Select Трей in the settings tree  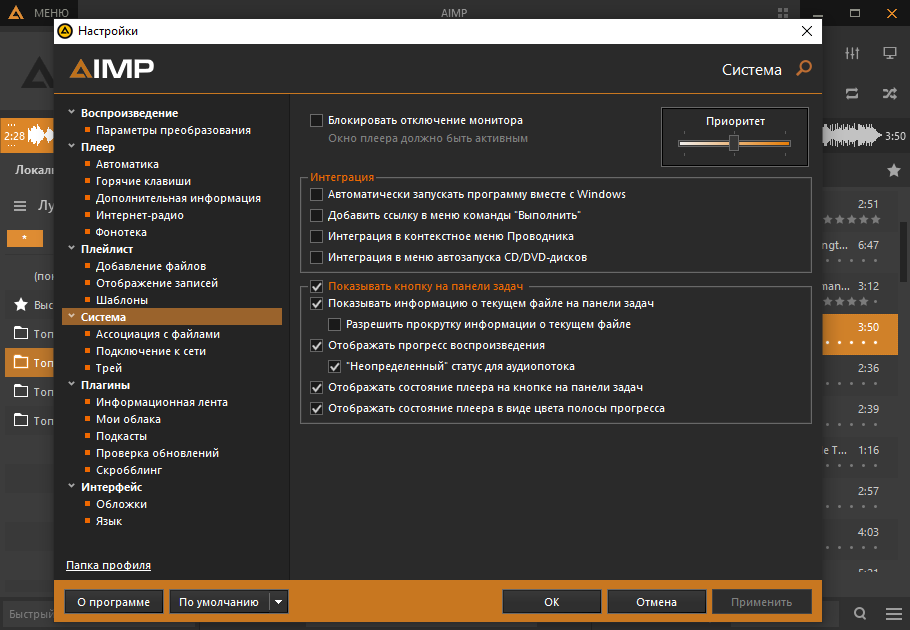(109, 368)
